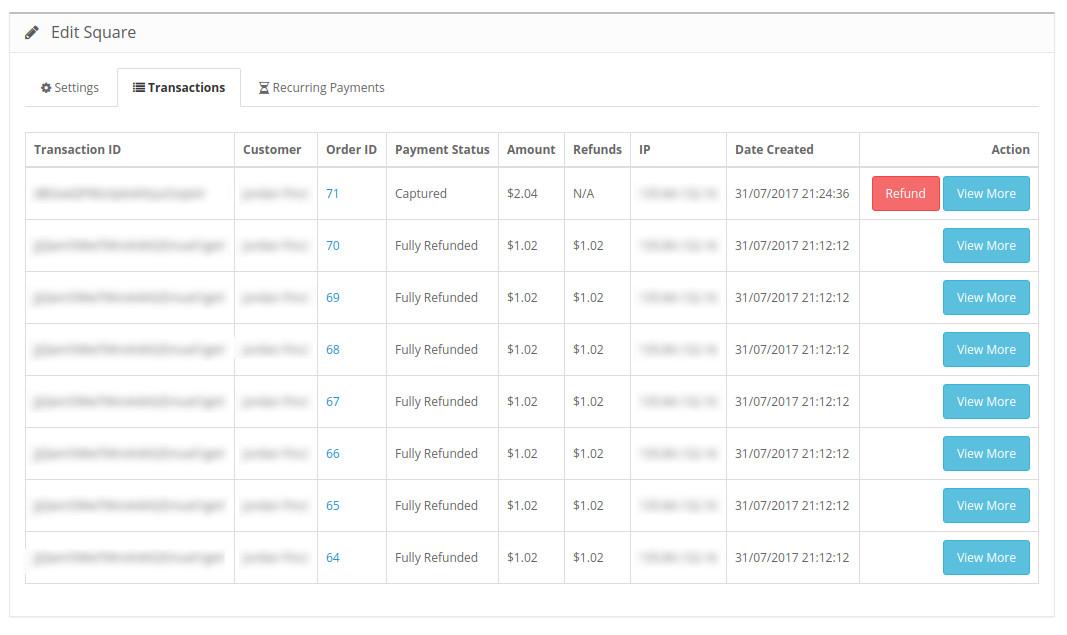Click the list icon on Transactions tab
Image resolution: width=1067 pixels, height=635 pixels.
coord(139,88)
